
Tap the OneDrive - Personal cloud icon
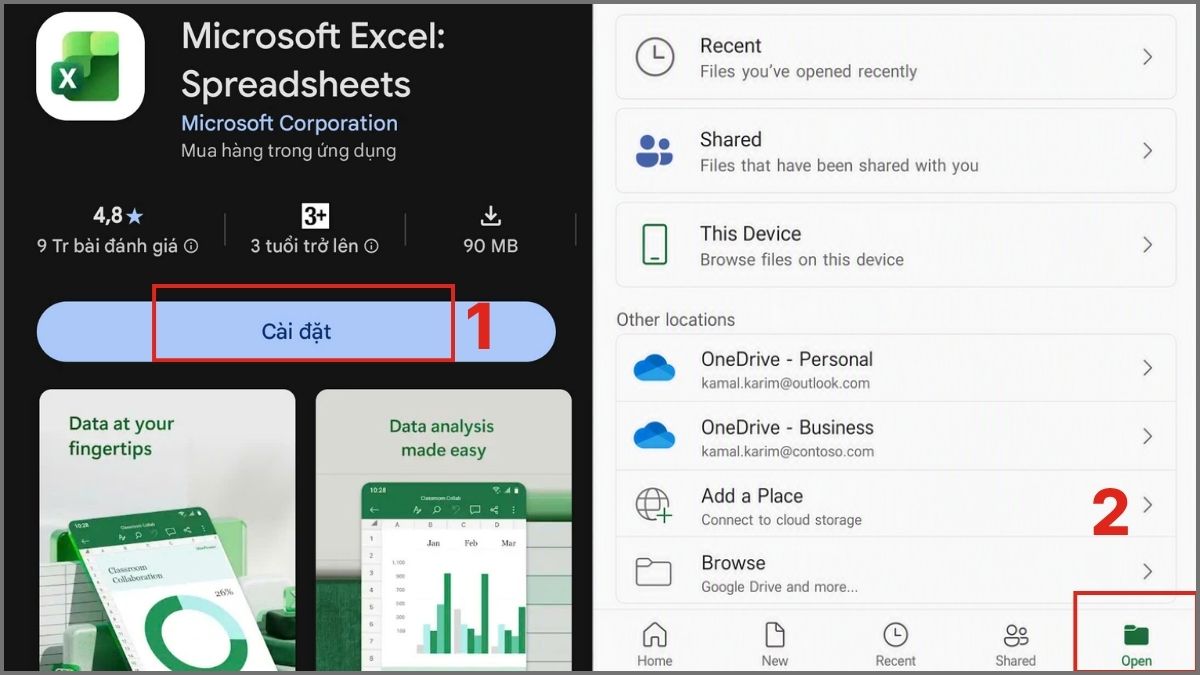pyautogui.click(x=655, y=369)
